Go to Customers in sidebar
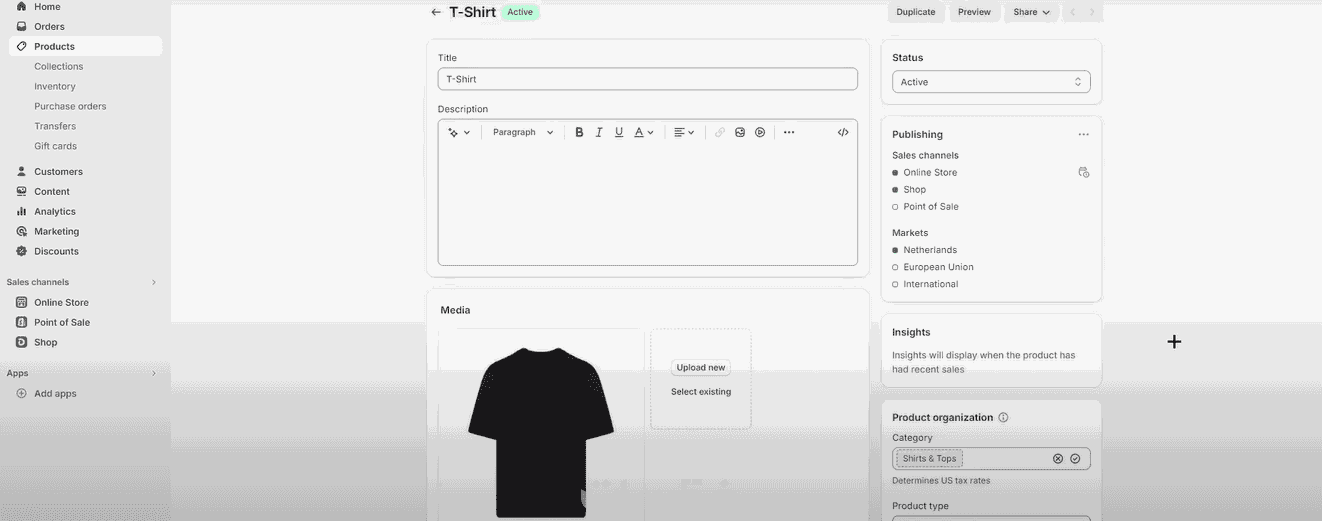The height and width of the screenshot is (521, 1322). click(58, 171)
